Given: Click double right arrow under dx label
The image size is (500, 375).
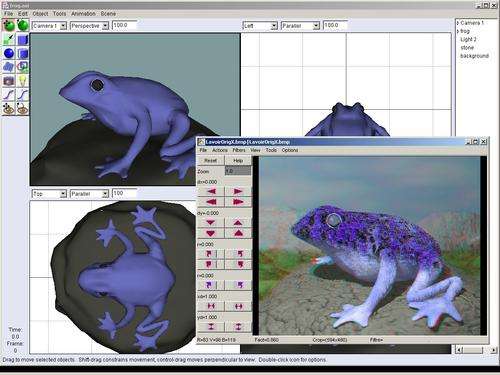Looking at the screenshot, I should (x=238, y=202).
